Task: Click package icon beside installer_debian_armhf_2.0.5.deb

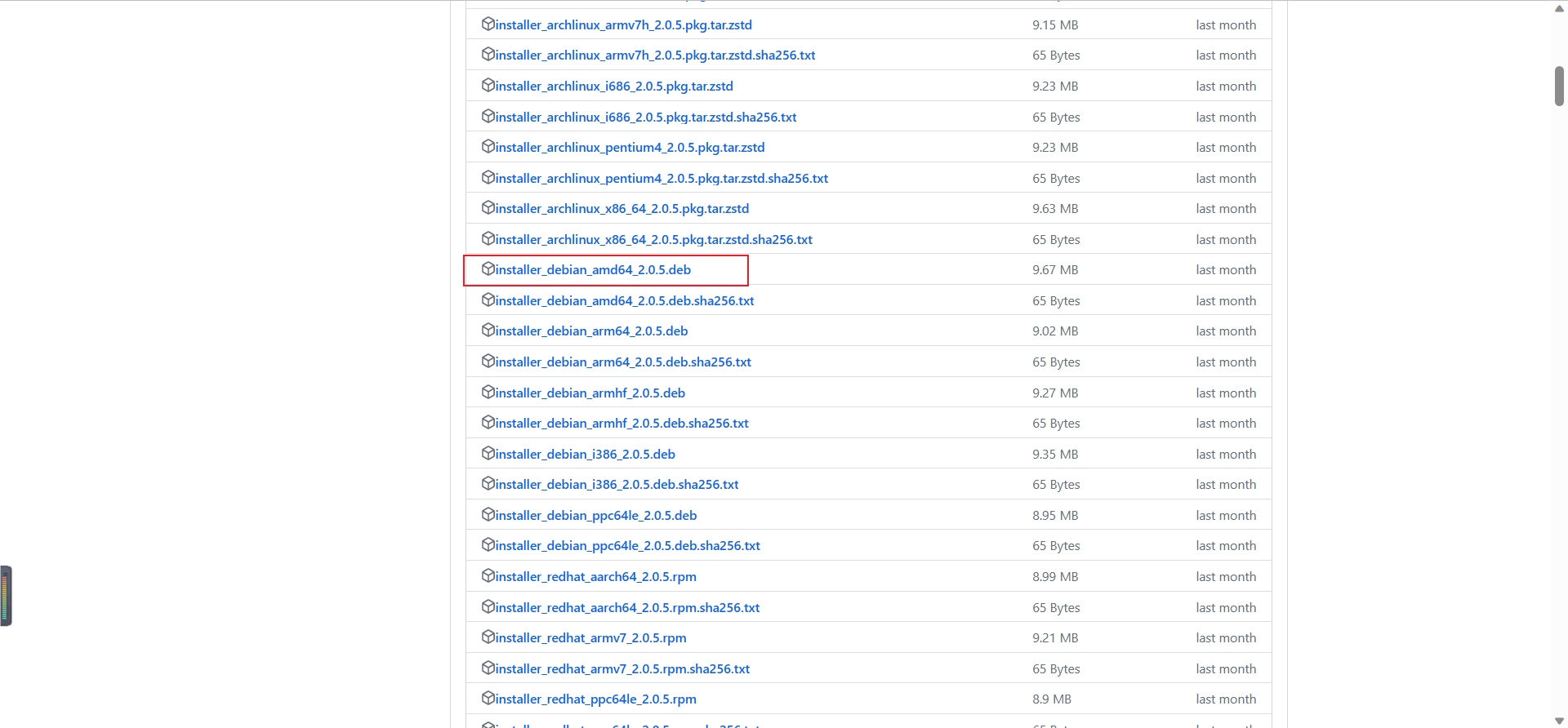Action: click(488, 392)
